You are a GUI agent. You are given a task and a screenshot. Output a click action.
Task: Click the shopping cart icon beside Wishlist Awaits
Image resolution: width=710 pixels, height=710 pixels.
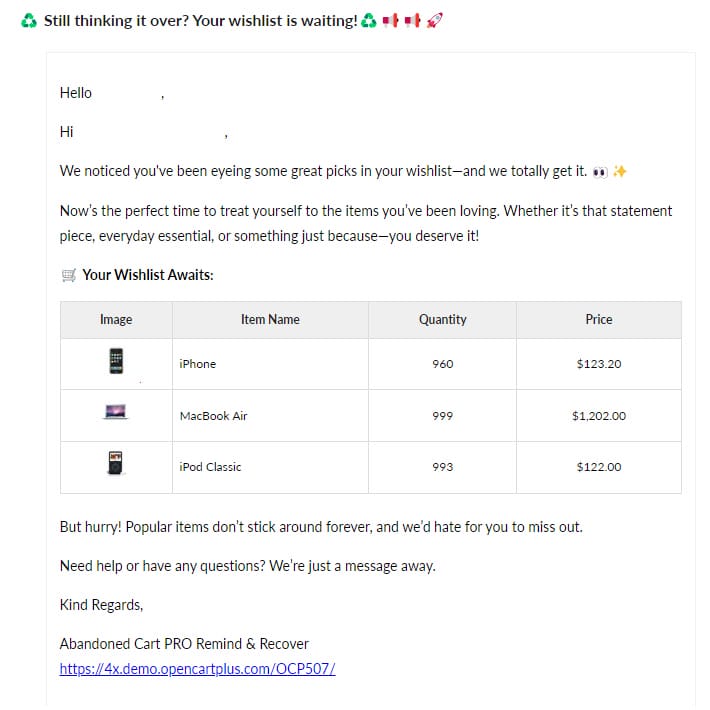[69, 275]
